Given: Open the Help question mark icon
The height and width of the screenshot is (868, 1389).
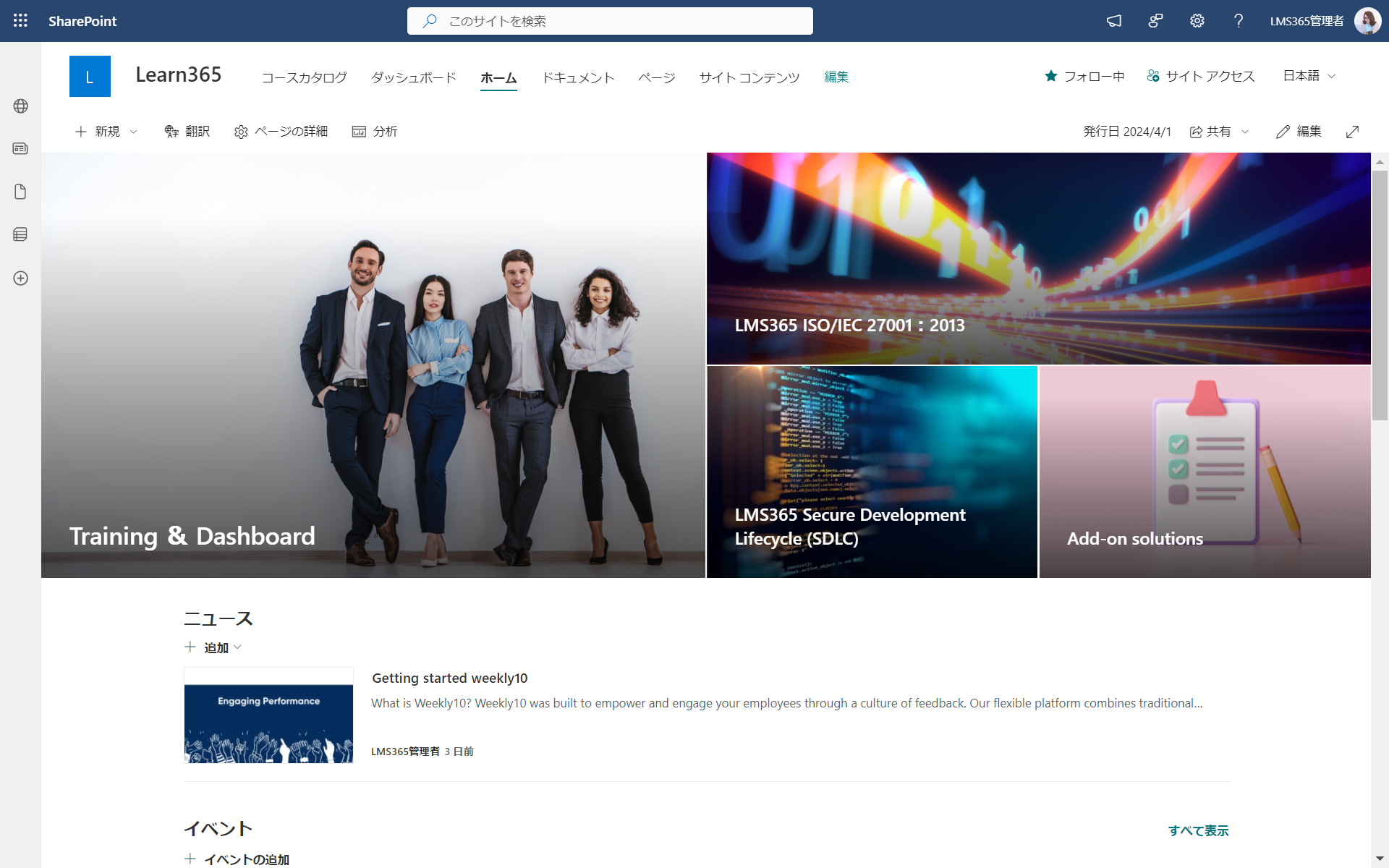Looking at the screenshot, I should pos(1239,21).
